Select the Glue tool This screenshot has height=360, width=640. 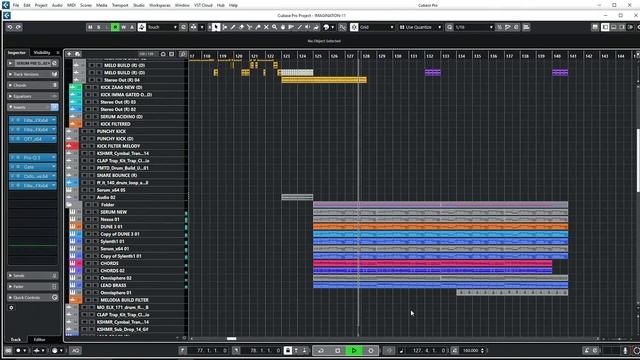click(x=258, y=27)
